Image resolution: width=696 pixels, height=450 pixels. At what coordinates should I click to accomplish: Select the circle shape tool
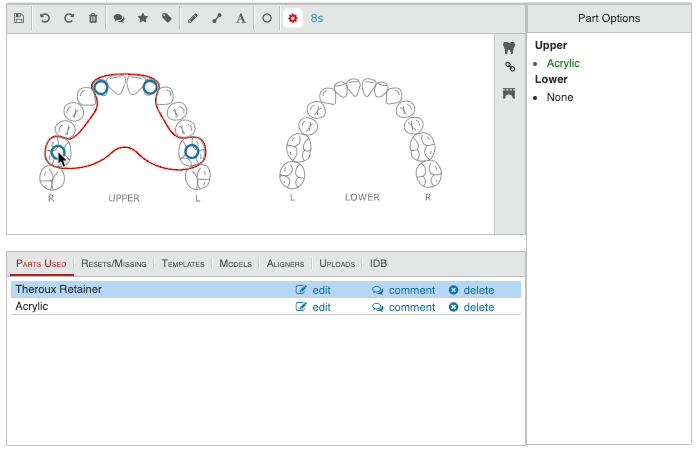(x=267, y=18)
